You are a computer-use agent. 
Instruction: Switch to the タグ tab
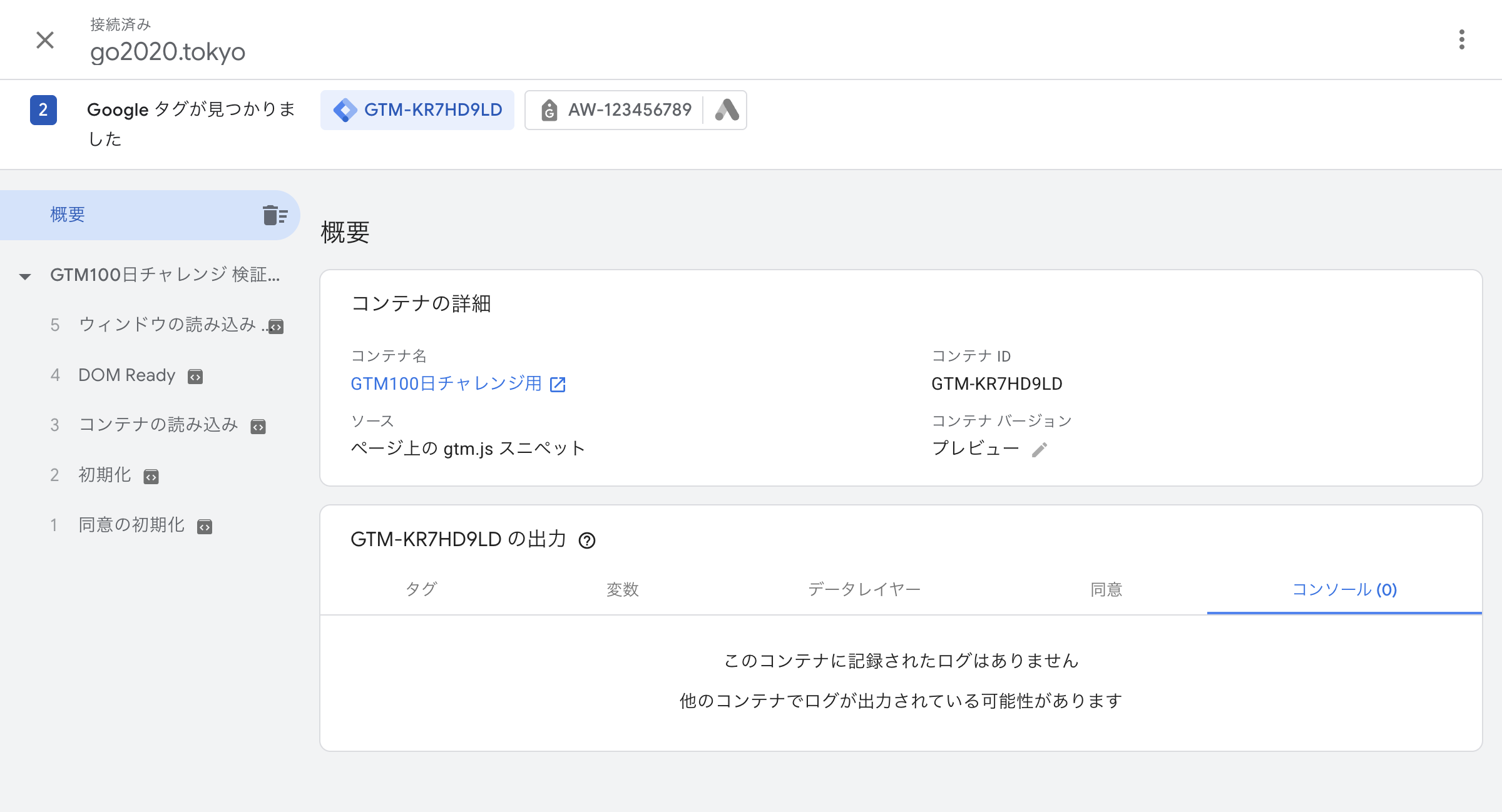point(421,589)
